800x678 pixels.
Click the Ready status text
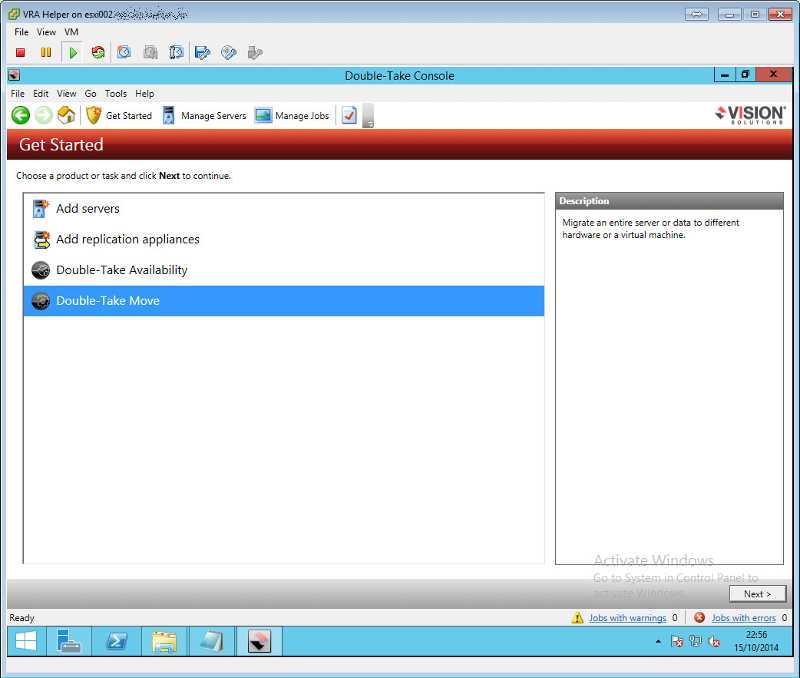click(x=22, y=618)
